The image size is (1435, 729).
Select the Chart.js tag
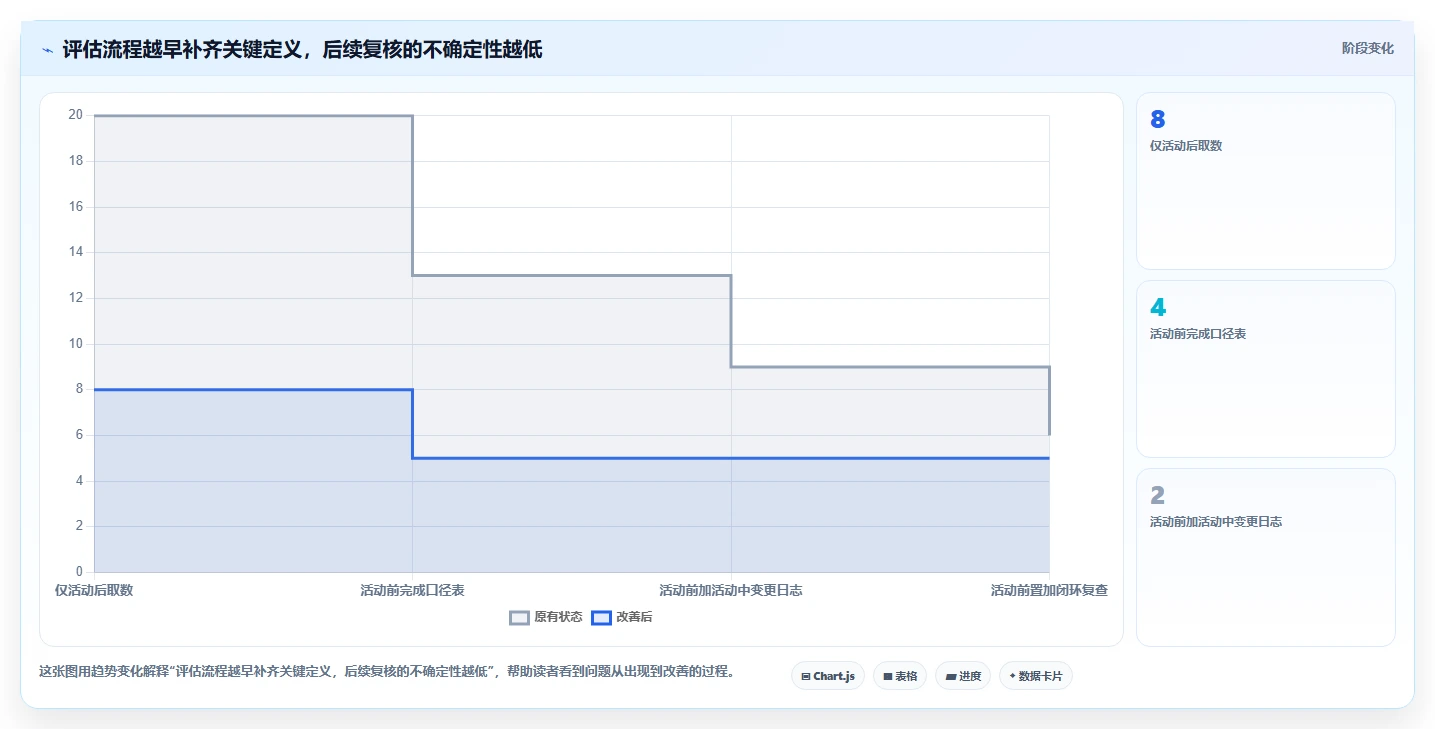828,676
